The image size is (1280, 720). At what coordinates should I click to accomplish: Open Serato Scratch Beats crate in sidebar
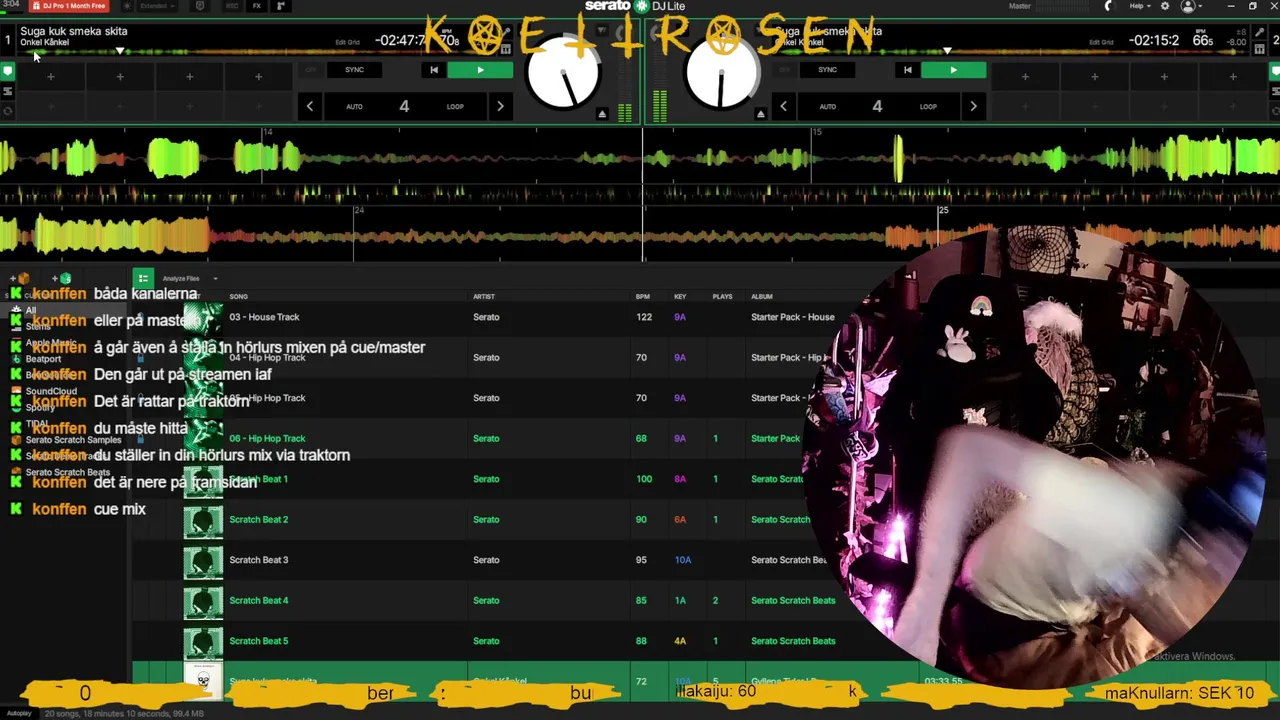pos(68,472)
